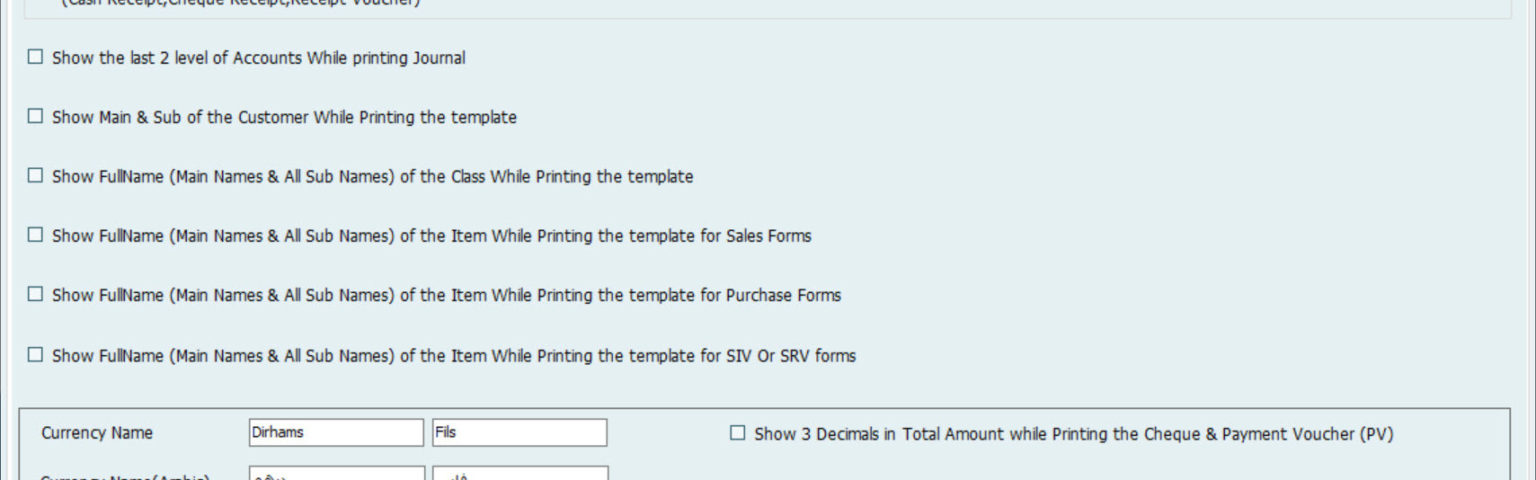Tick Show Main & Sub of the Customer checkbox
1536x480 pixels.
click(x=35, y=116)
